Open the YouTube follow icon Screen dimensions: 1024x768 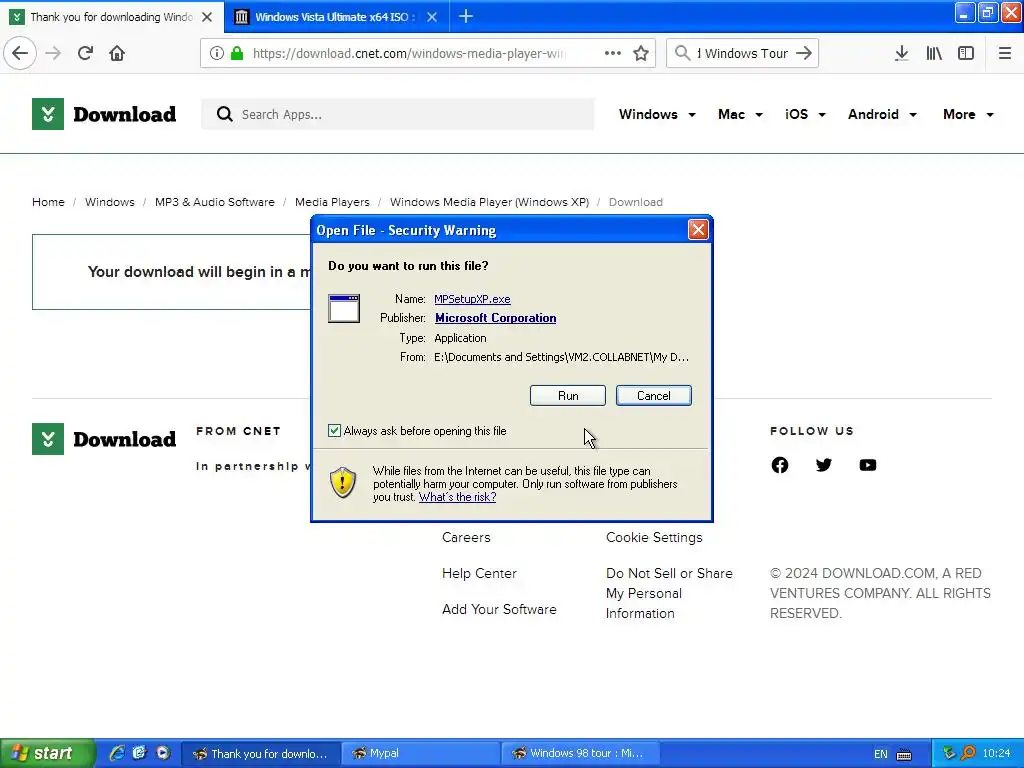point(868,465)
